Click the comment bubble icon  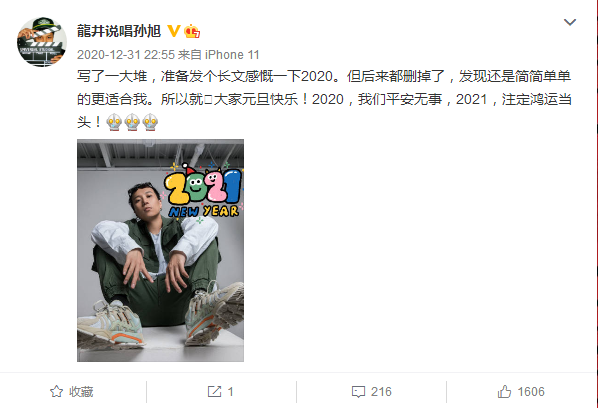click(x=358, y=392)
